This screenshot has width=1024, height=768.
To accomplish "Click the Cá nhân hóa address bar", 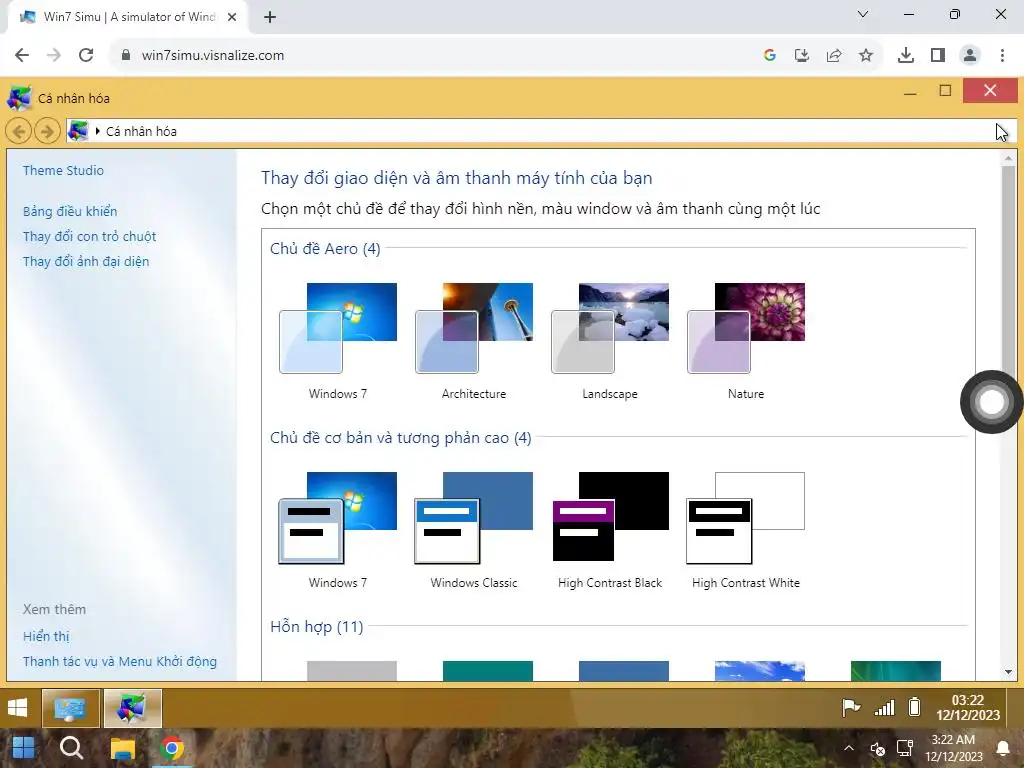I will click(x=541, y=131).
